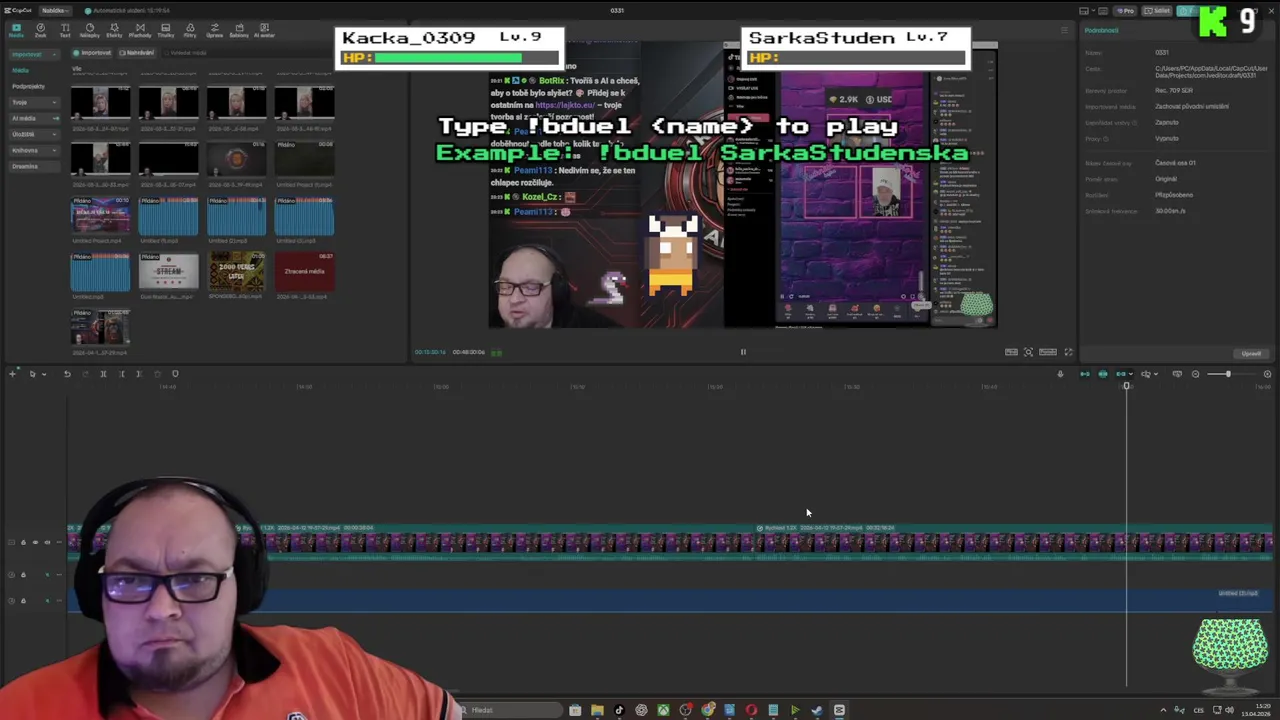
Task: Toggle main video track lock
Action: tap(23, 542)
